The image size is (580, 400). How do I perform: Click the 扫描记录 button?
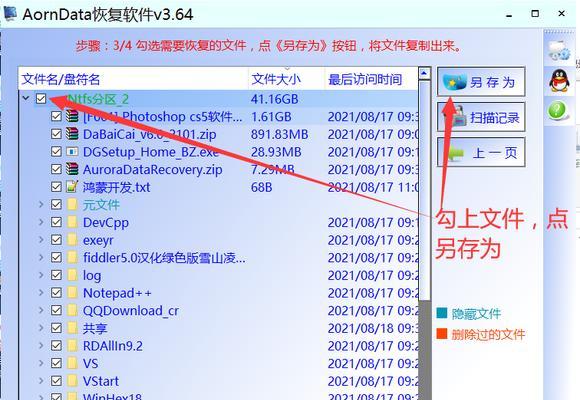tap(481, 117)
